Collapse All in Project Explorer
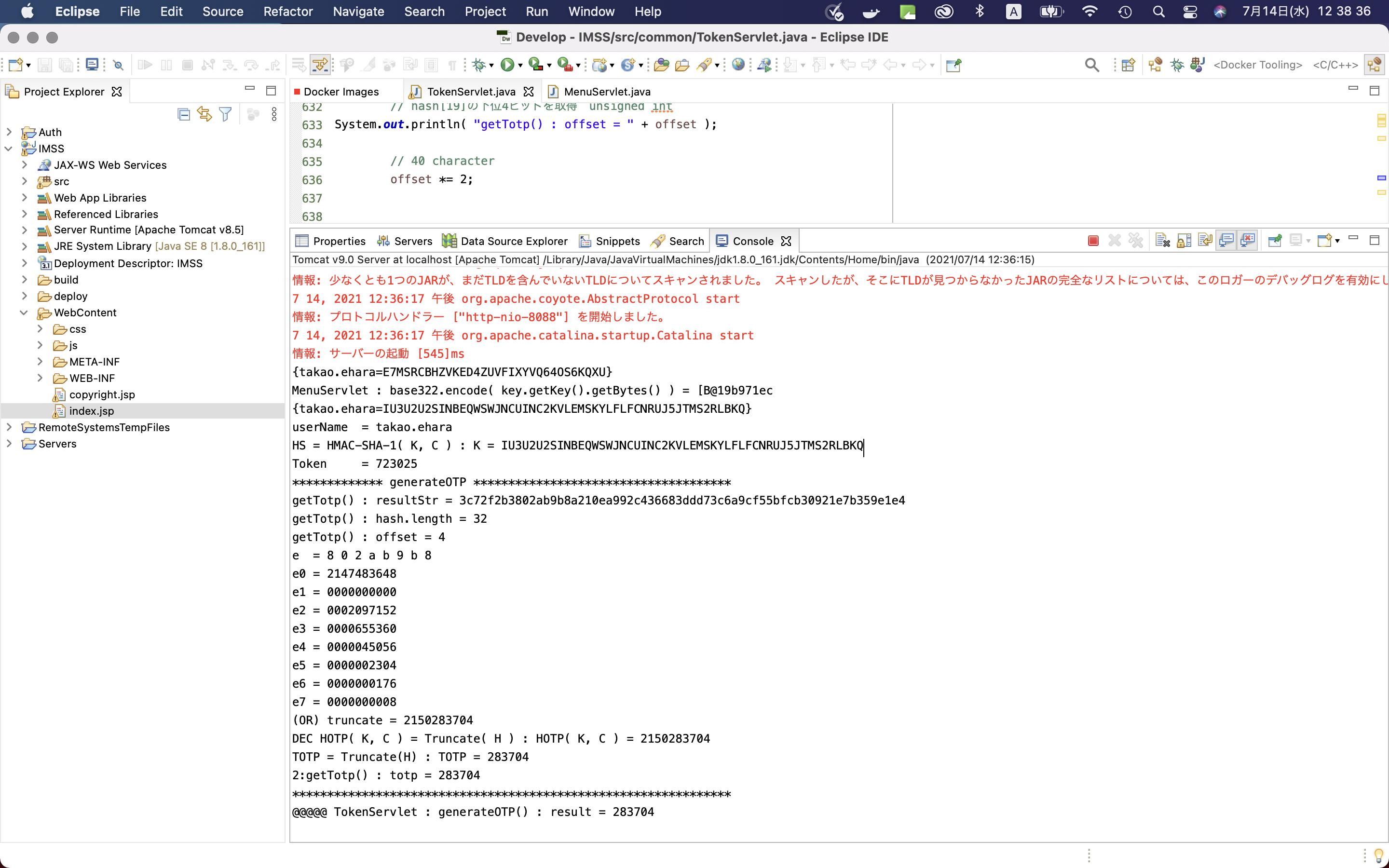The height and width of the screenshot is (868, 1389). click(x=184, y=114)
